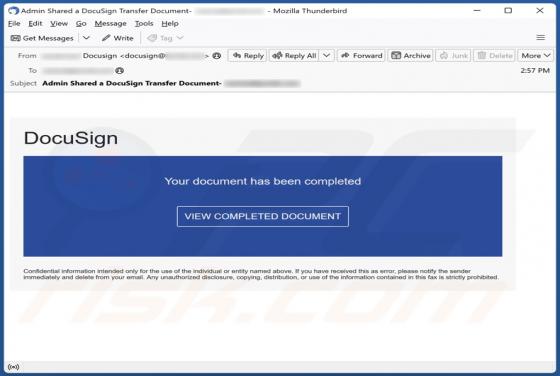Open the File menu
Viewport: 560px width, 376px height.
pos(14,24)
